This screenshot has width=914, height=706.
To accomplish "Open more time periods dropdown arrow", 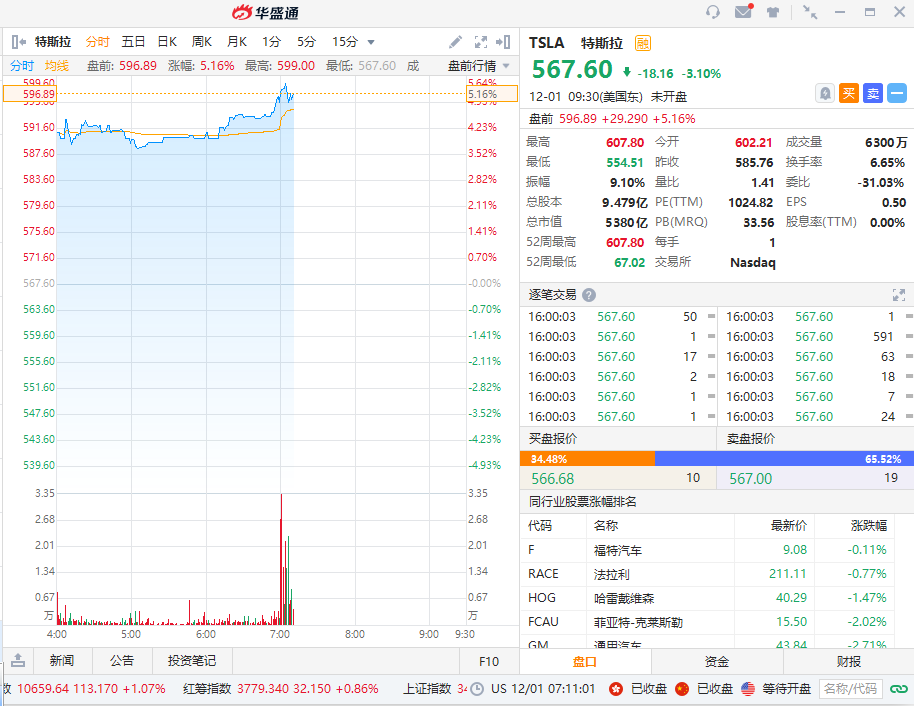I will (x=371, y=42).
